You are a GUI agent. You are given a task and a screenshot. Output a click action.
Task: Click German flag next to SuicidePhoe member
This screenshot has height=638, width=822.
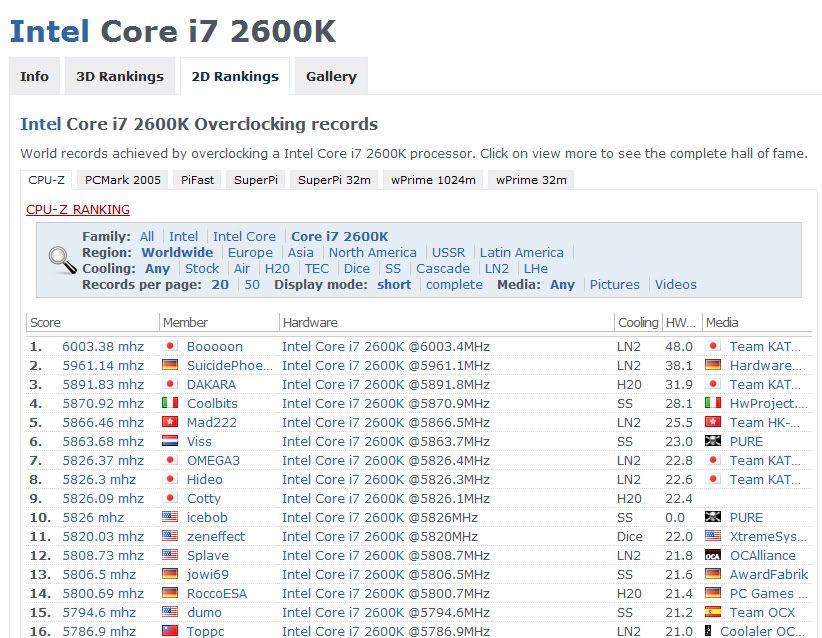[x=169, y=366]
